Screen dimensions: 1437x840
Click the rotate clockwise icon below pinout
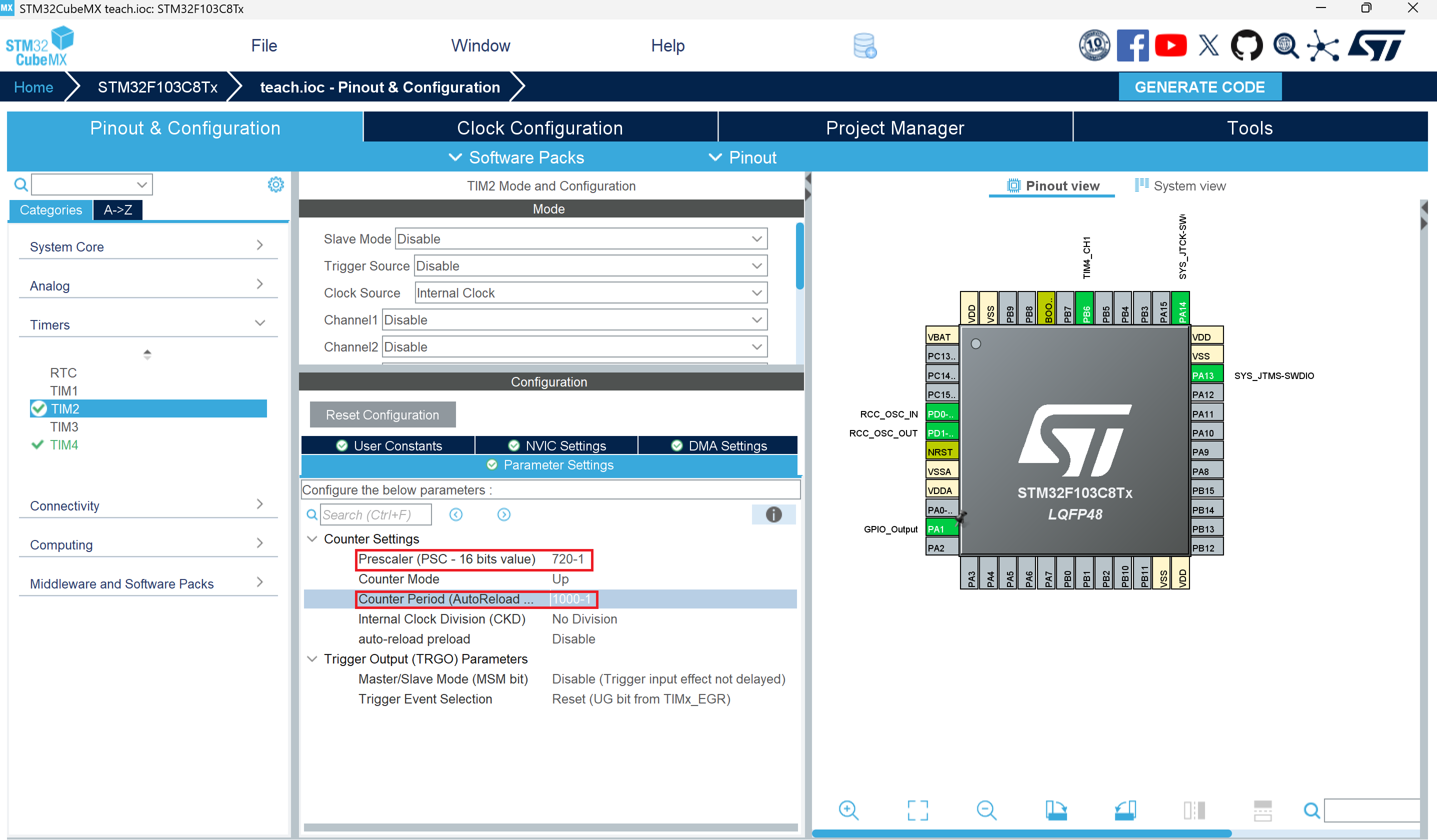1055,810
